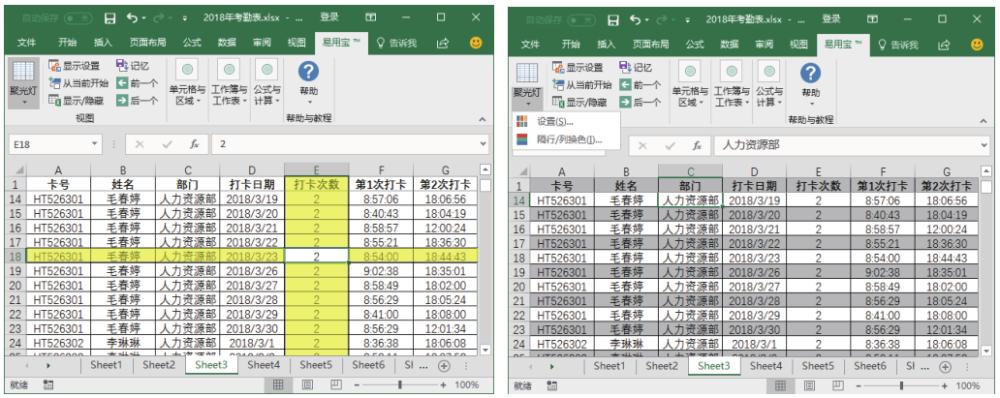Expand formula bar in left window
The height and width of the screenshot is (398, 1000).
(483, 144)
